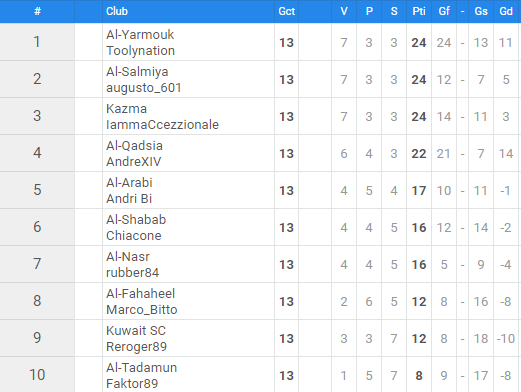Open the Kuwait SC club page

click(x=136, y=331)
